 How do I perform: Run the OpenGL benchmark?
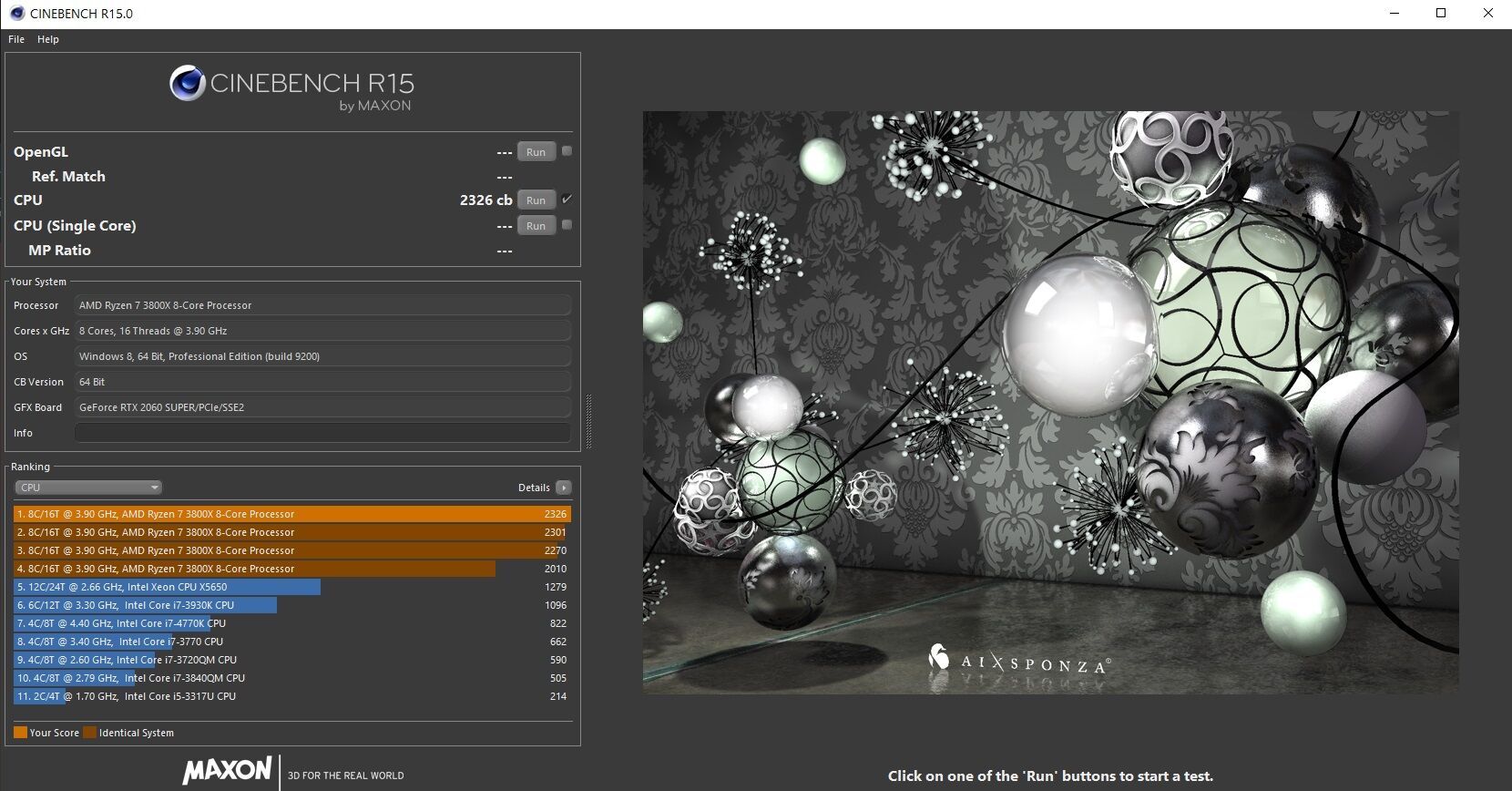(536, 152)
